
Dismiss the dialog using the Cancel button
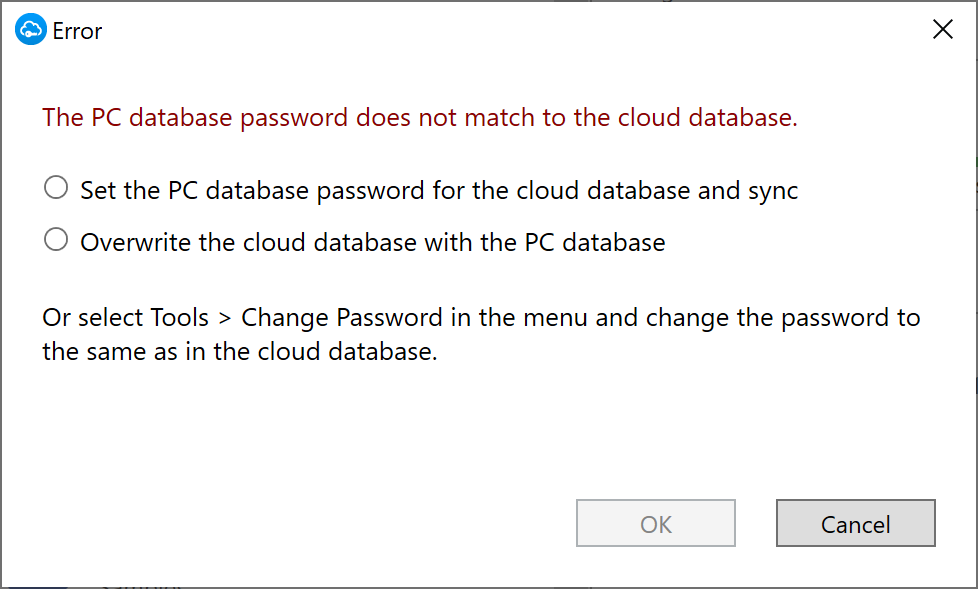855,523
